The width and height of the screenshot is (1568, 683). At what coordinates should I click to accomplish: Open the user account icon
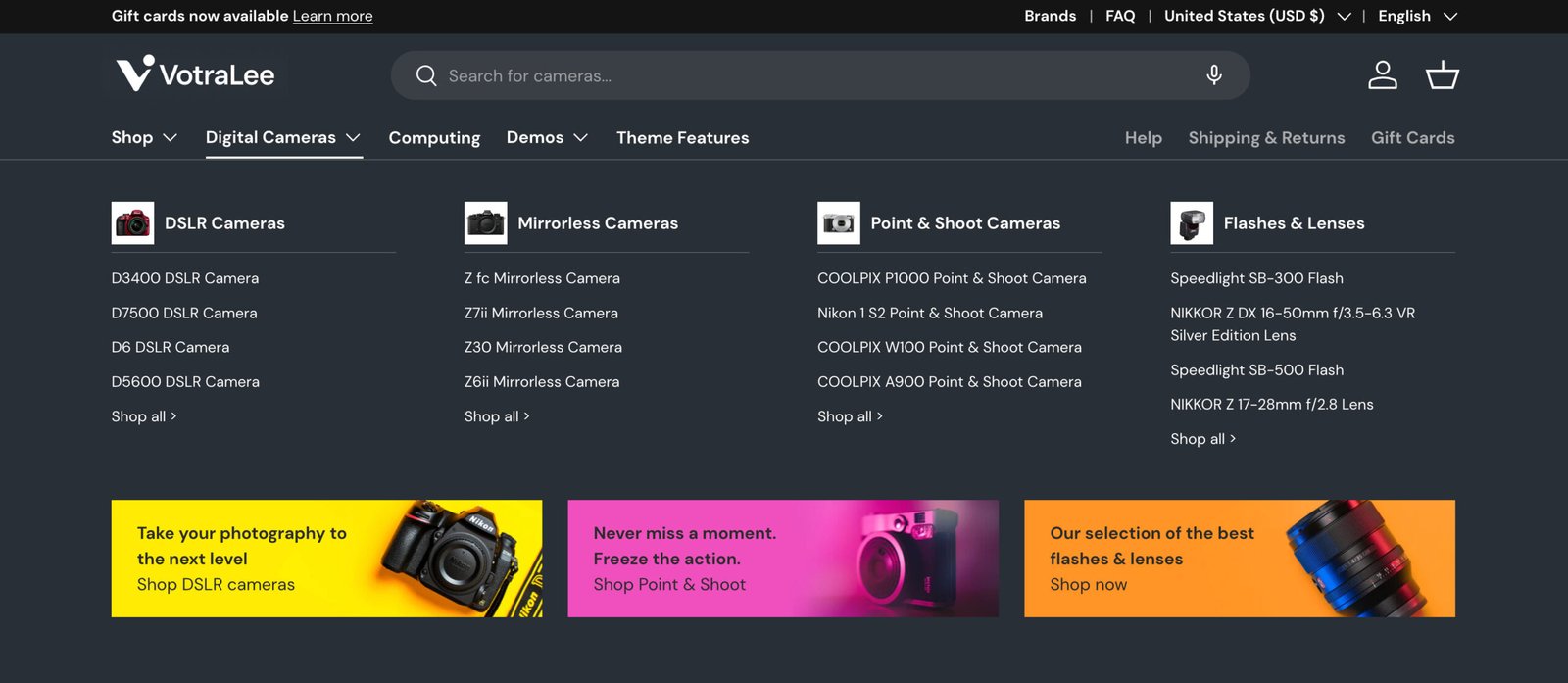click(x=1382, y=75)
